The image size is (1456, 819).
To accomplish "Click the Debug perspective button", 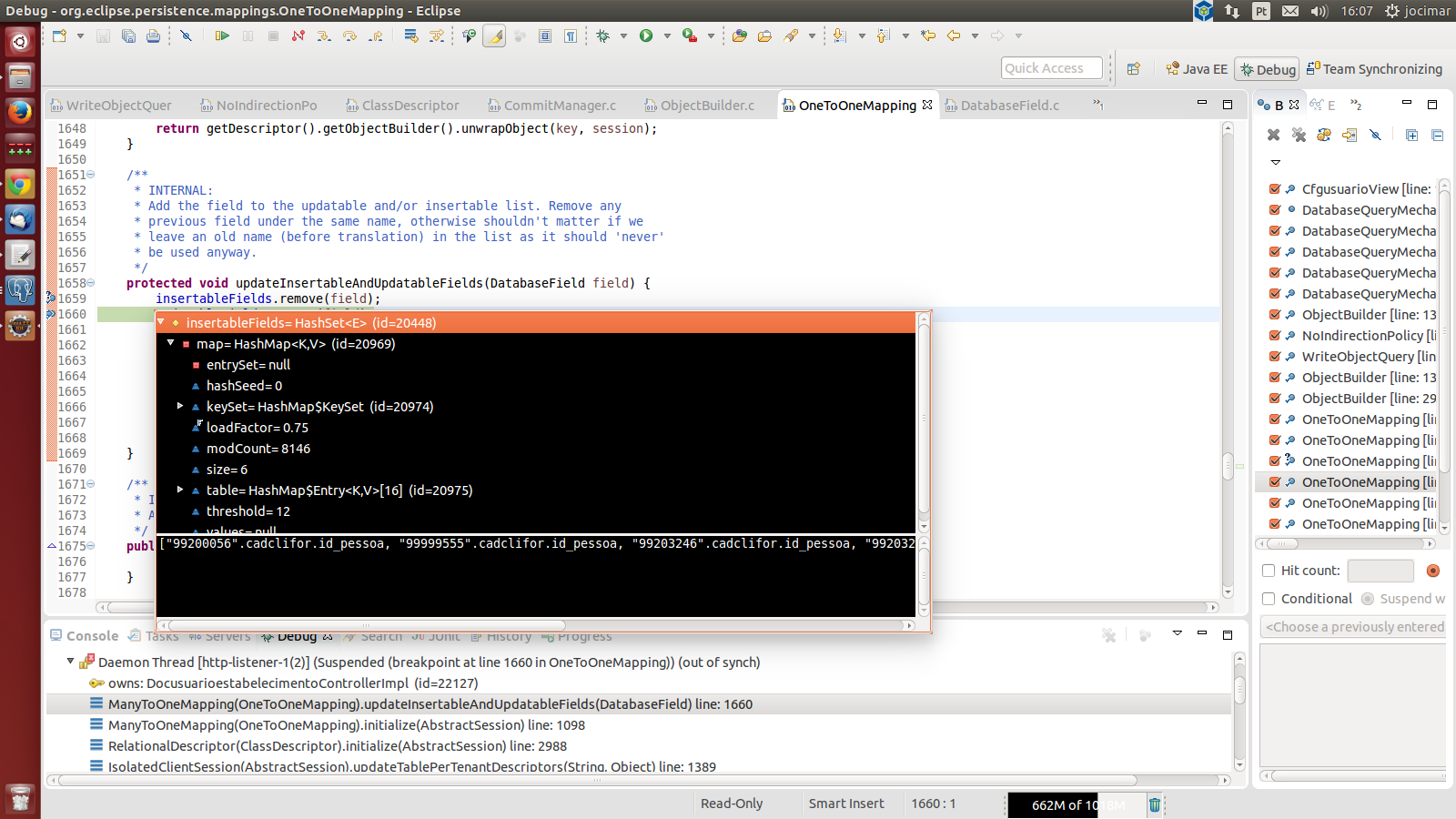I will [x=1267, y=69].
